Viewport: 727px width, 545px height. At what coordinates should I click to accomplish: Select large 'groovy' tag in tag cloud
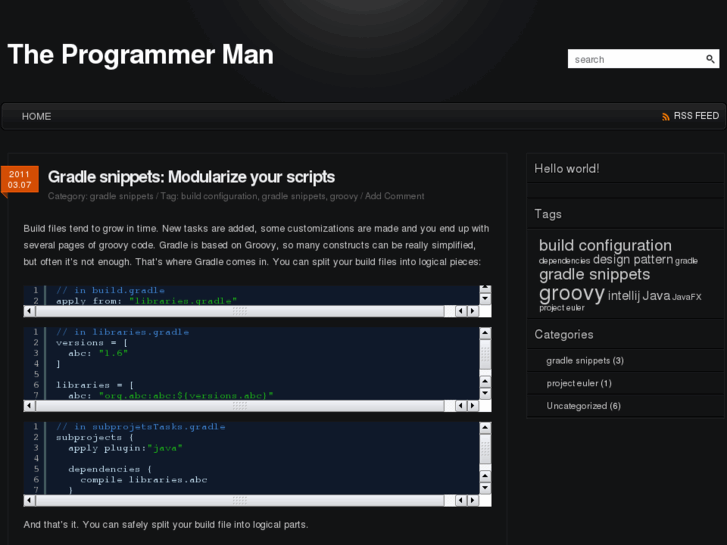572,294
